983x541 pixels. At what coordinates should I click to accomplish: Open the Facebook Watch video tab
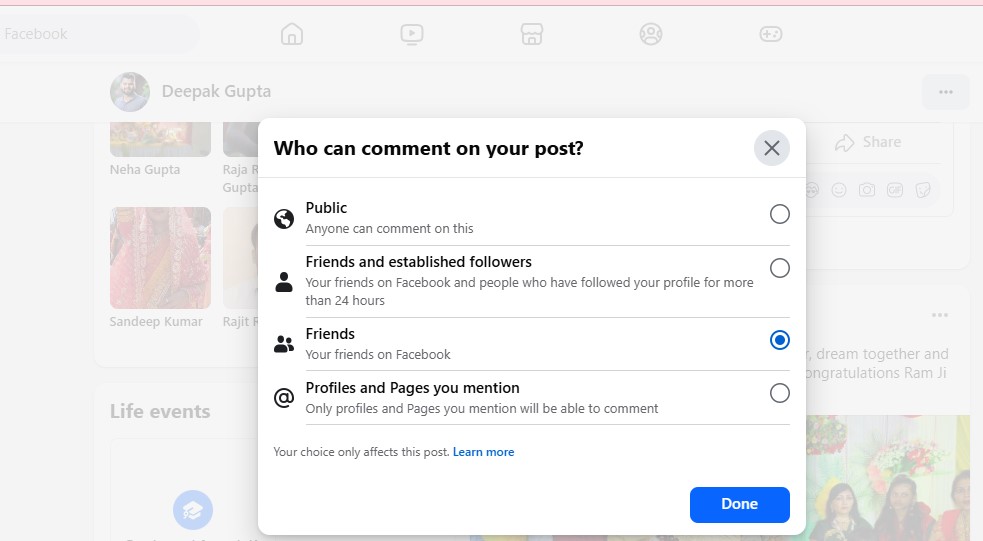[x=412, y=34]
